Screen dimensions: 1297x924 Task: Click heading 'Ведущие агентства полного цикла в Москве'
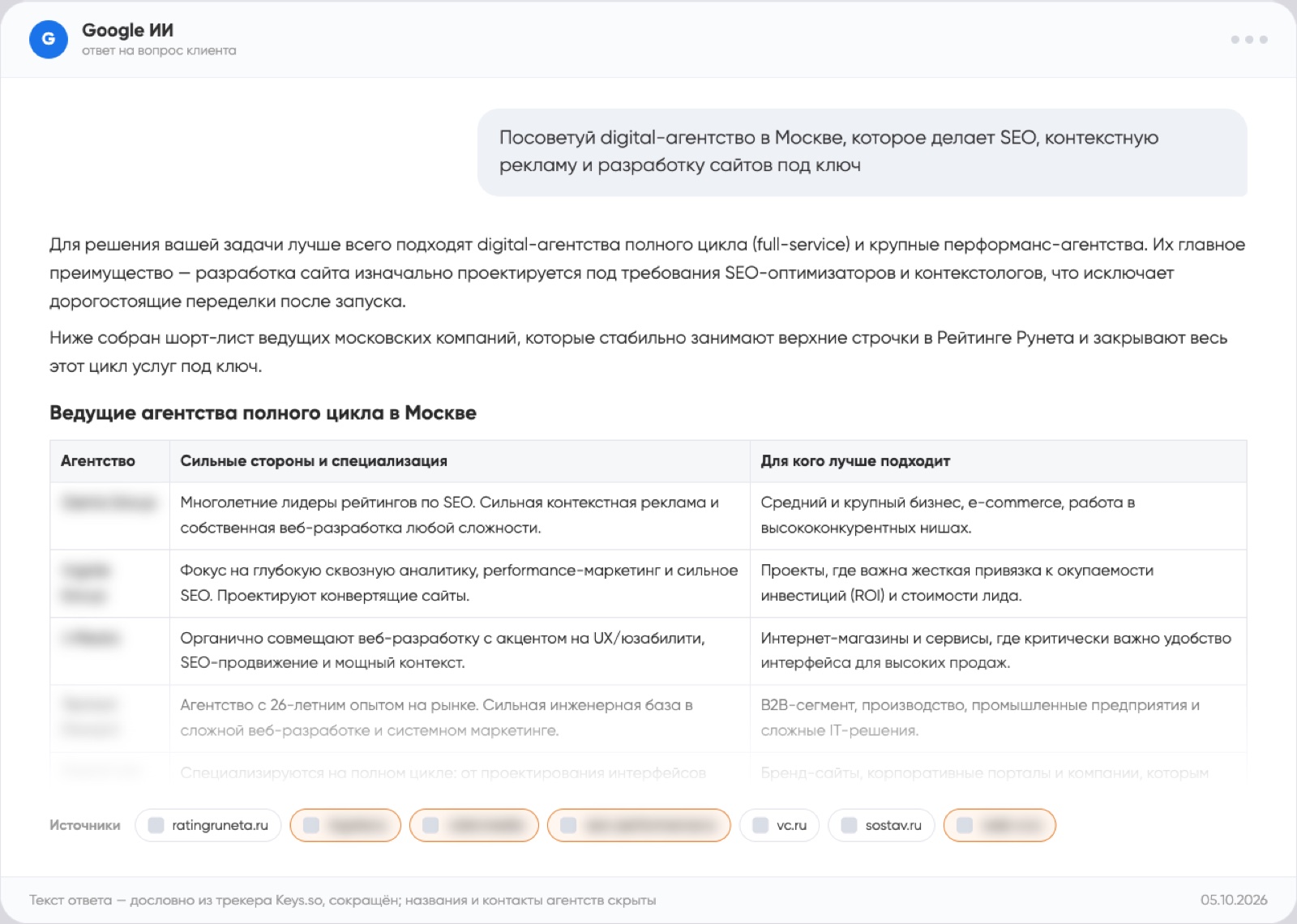(x=263, y=413)
